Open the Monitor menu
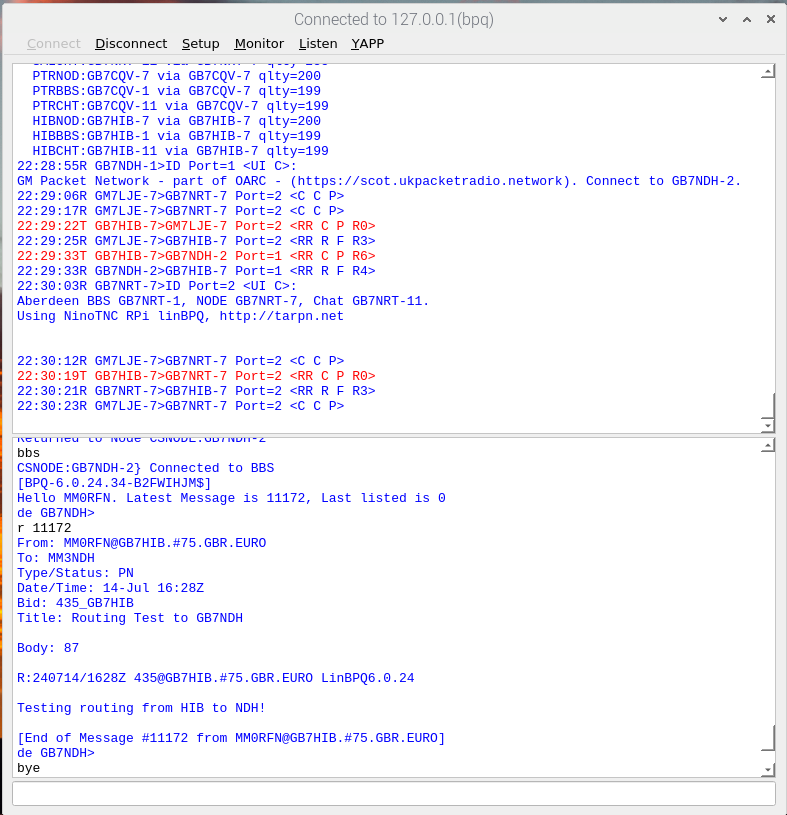The height and width of the screenshot is (815, 787). [259, 43]
